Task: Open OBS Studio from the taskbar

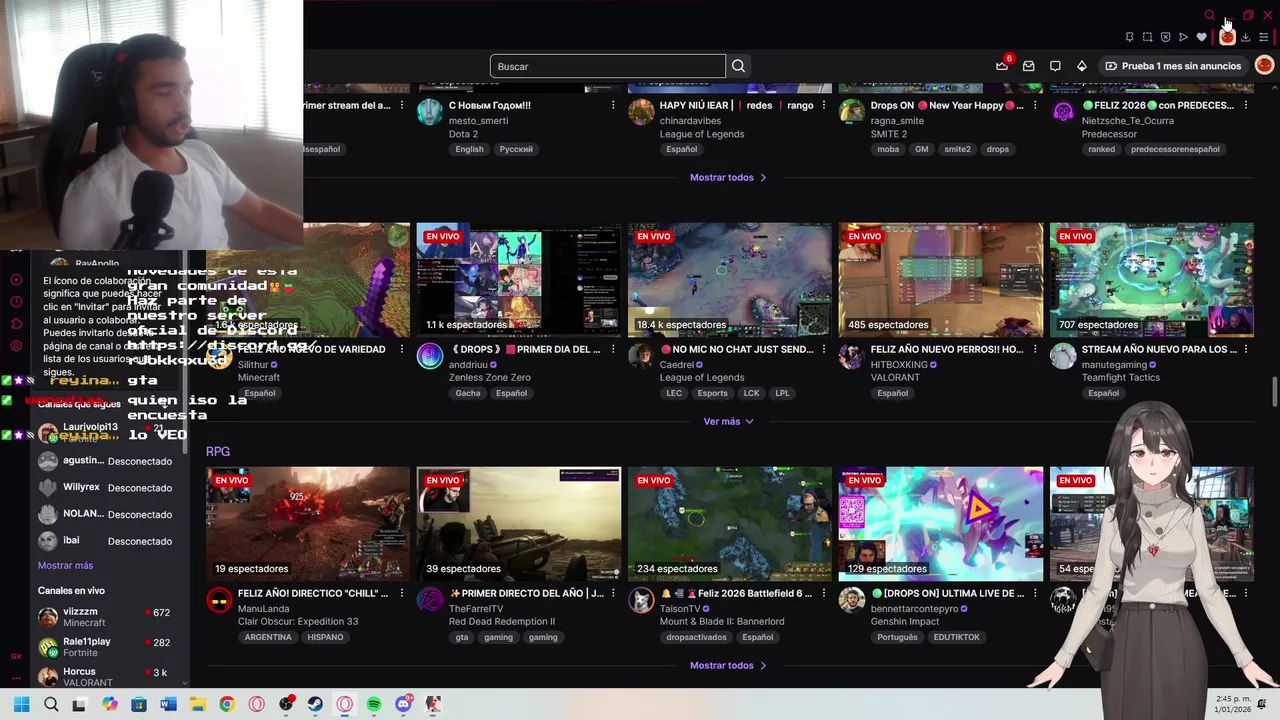Action: 286,704
